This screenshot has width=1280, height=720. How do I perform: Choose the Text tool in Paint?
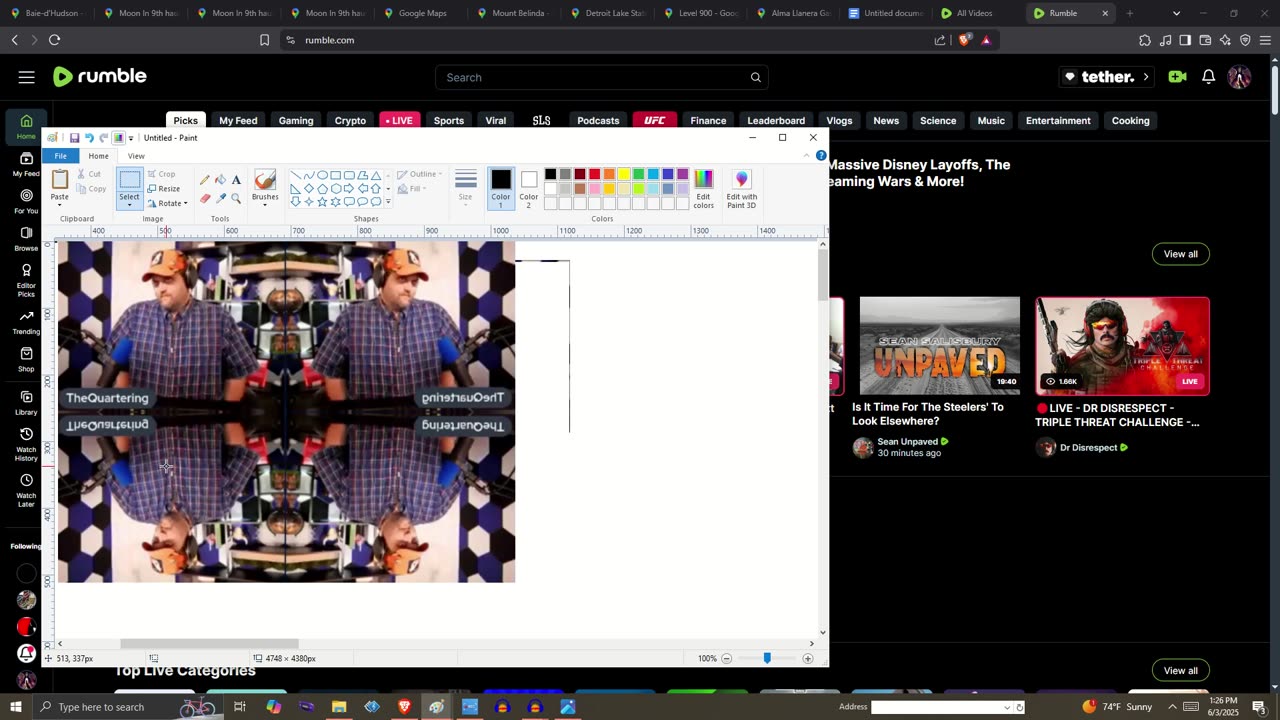pyautogui.click(x=236, y=180)
